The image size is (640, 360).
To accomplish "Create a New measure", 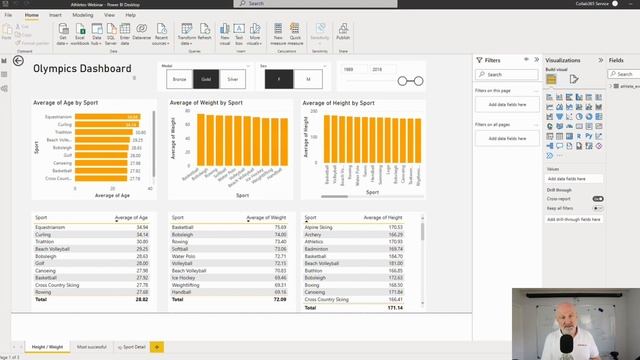I will coord(278,34).
